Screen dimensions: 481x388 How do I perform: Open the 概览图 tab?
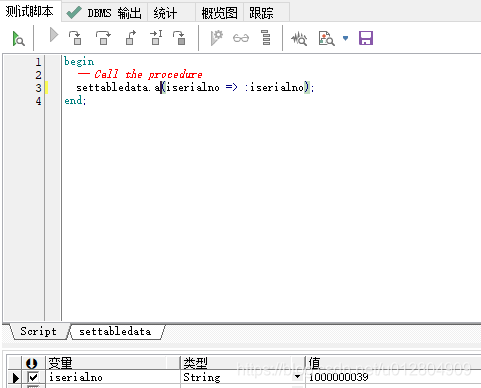coord(219,13)
